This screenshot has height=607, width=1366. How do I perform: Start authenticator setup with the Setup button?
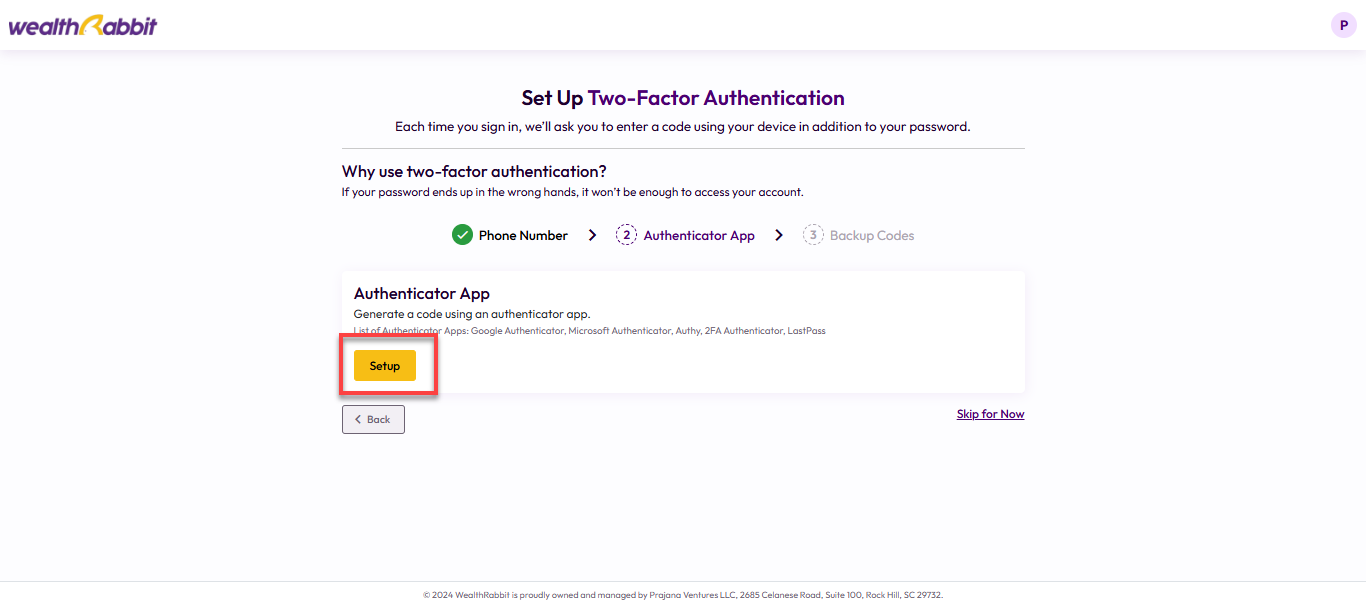pyautogui.click(x=385, y=366)
